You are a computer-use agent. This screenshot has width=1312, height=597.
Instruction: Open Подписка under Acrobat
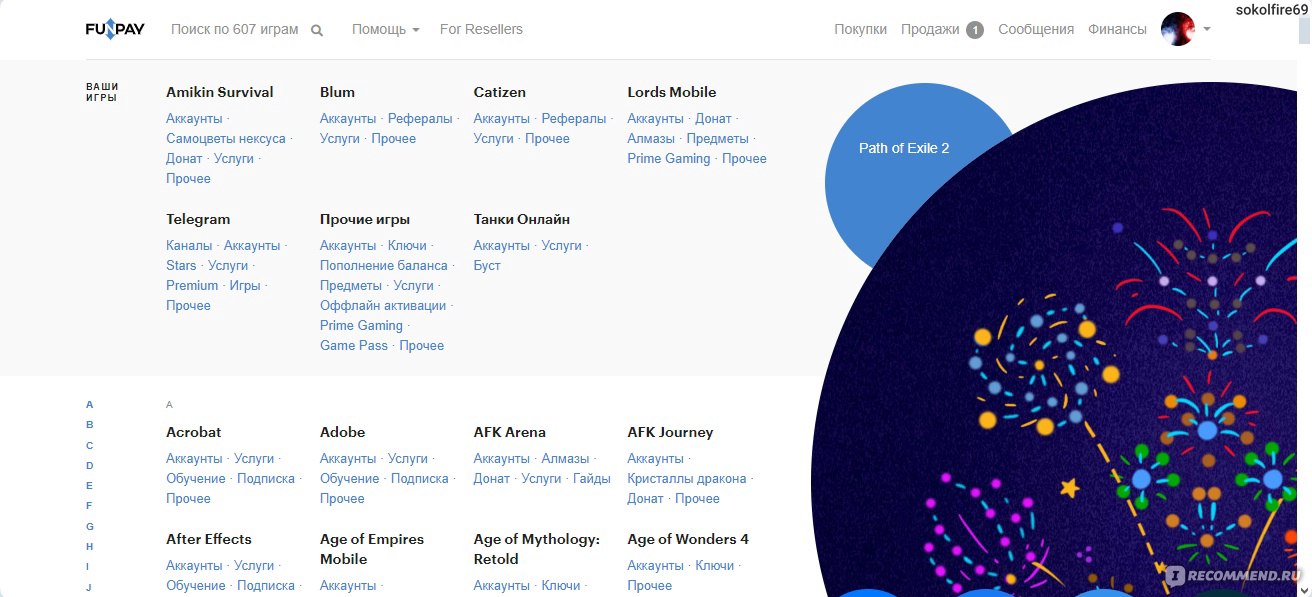(x=266, y=478)
